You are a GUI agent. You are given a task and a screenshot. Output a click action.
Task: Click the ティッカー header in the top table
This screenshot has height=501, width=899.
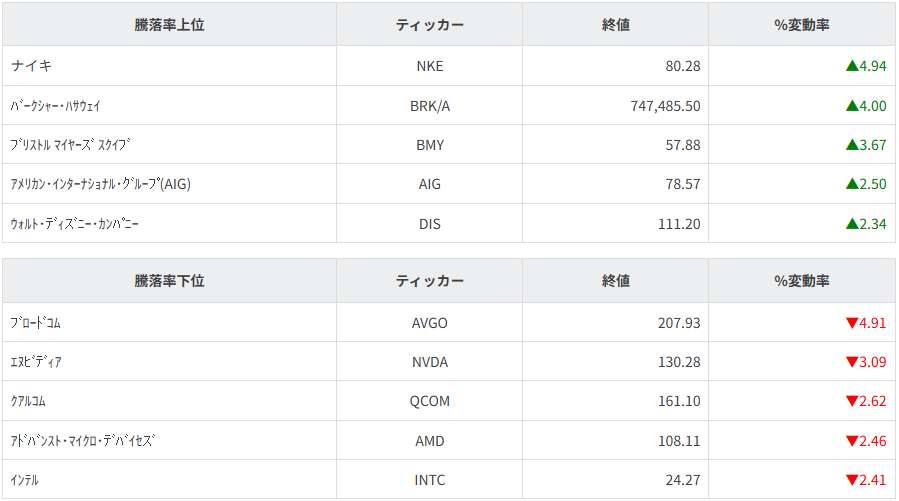(429, 25)
